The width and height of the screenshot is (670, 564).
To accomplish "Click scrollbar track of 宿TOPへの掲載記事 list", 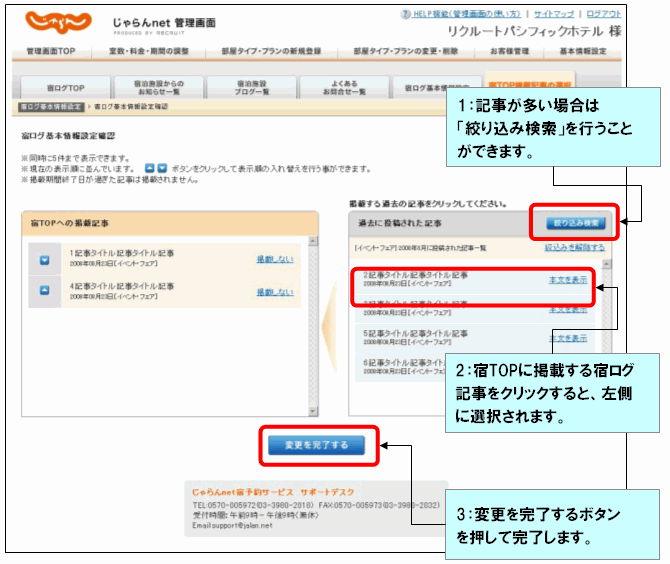I will pos(313,326).
